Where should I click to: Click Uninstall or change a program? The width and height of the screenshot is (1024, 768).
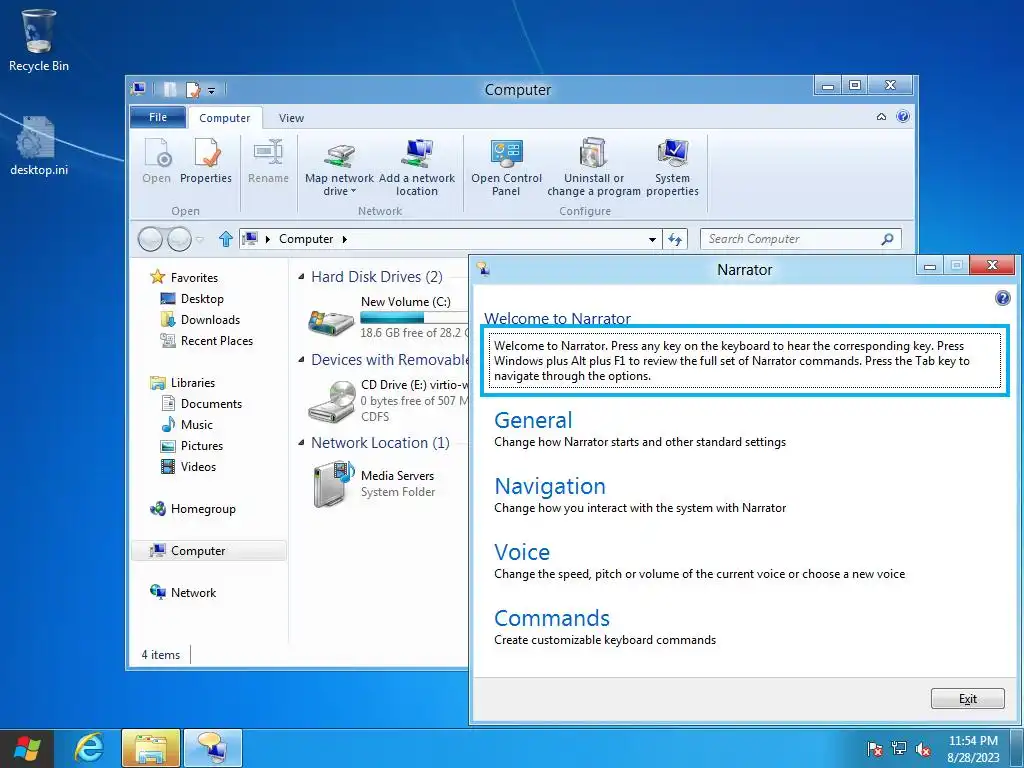pos(594,168)
